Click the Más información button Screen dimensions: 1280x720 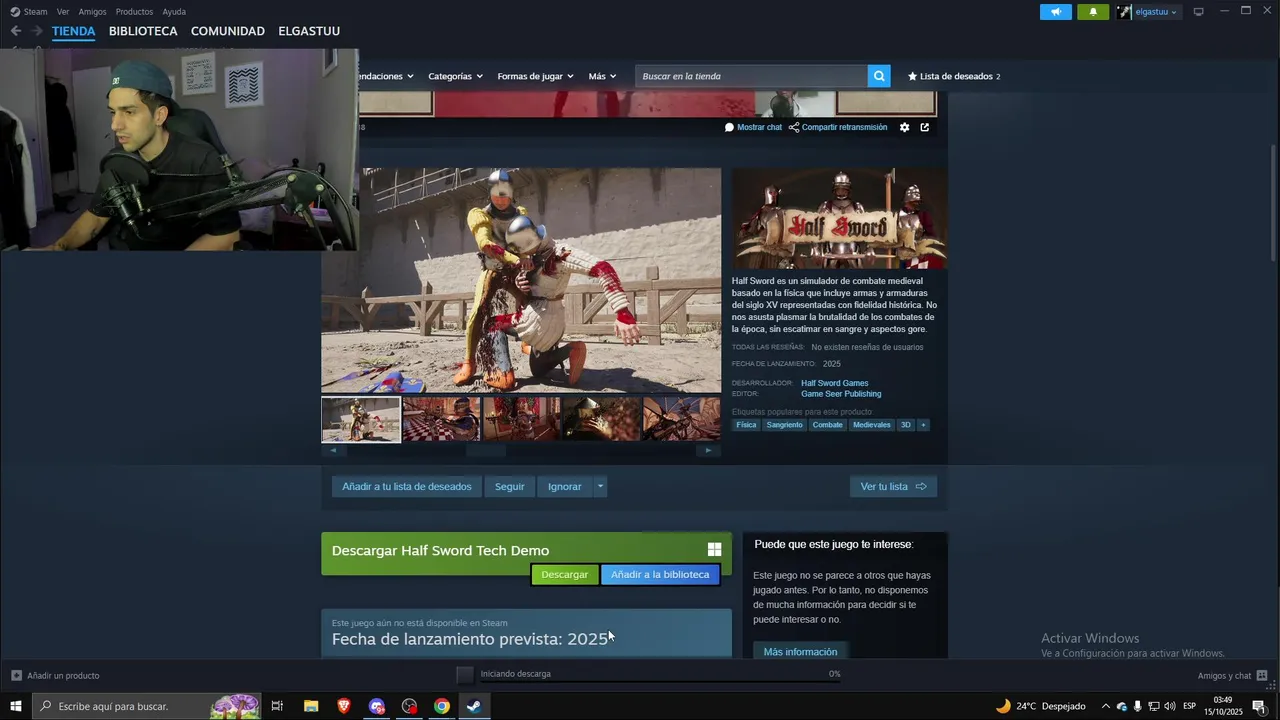800,651
